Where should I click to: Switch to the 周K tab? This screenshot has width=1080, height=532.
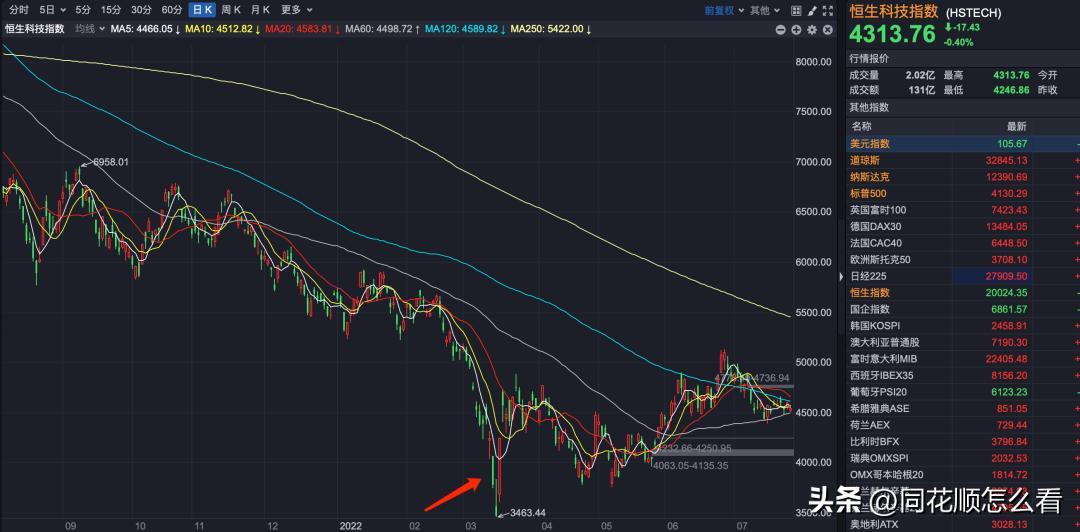tap(232, 10)
